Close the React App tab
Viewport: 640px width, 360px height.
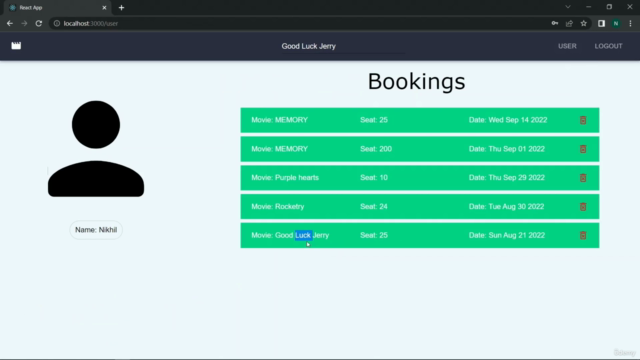(104, 8)
